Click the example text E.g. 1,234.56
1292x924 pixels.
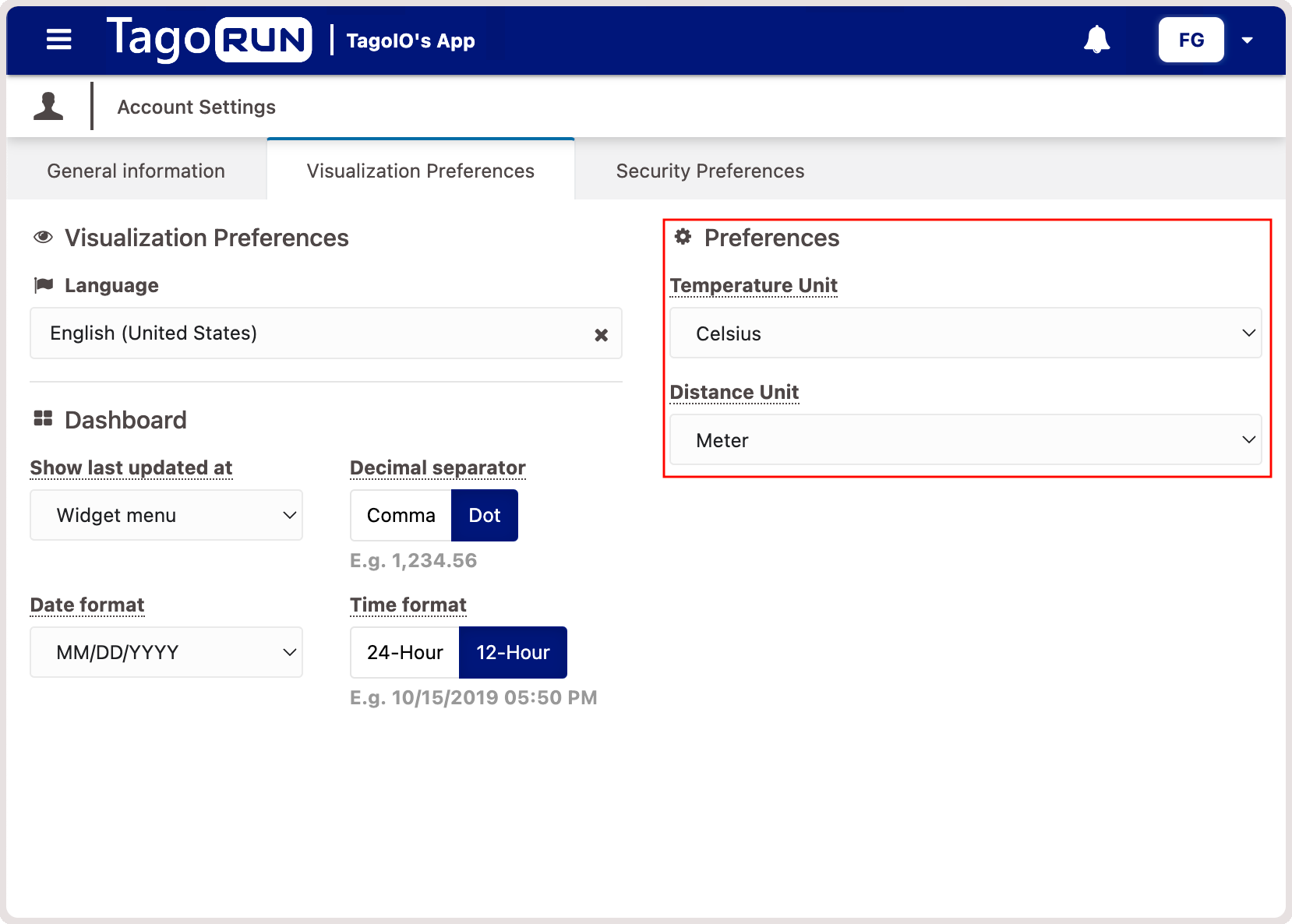click(413, 560)
